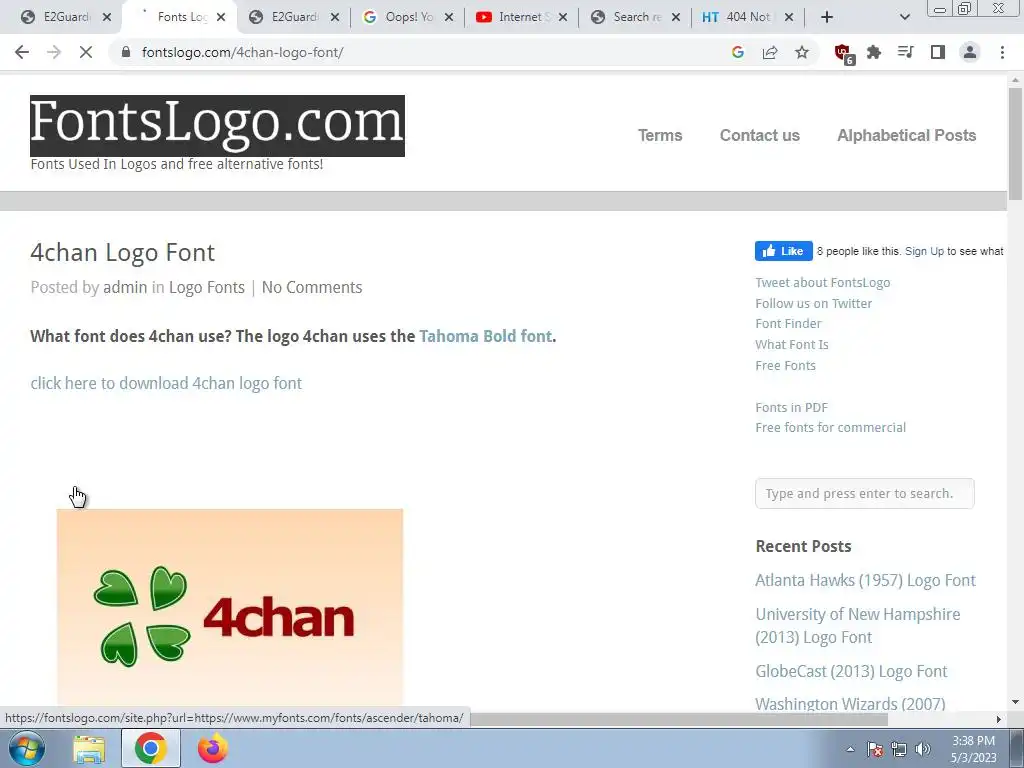Click the sidebar search field
Viewport: 1024px width, 768px height.
pos(865,494)
